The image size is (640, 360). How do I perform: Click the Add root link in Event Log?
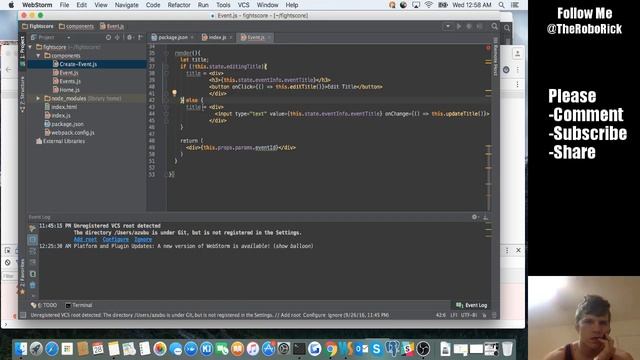pos(85,240)
